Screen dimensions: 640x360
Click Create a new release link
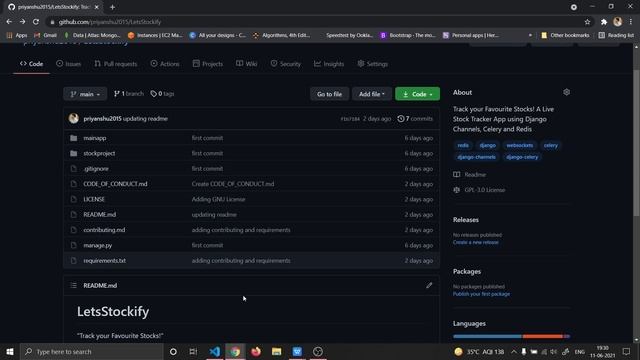476,242
